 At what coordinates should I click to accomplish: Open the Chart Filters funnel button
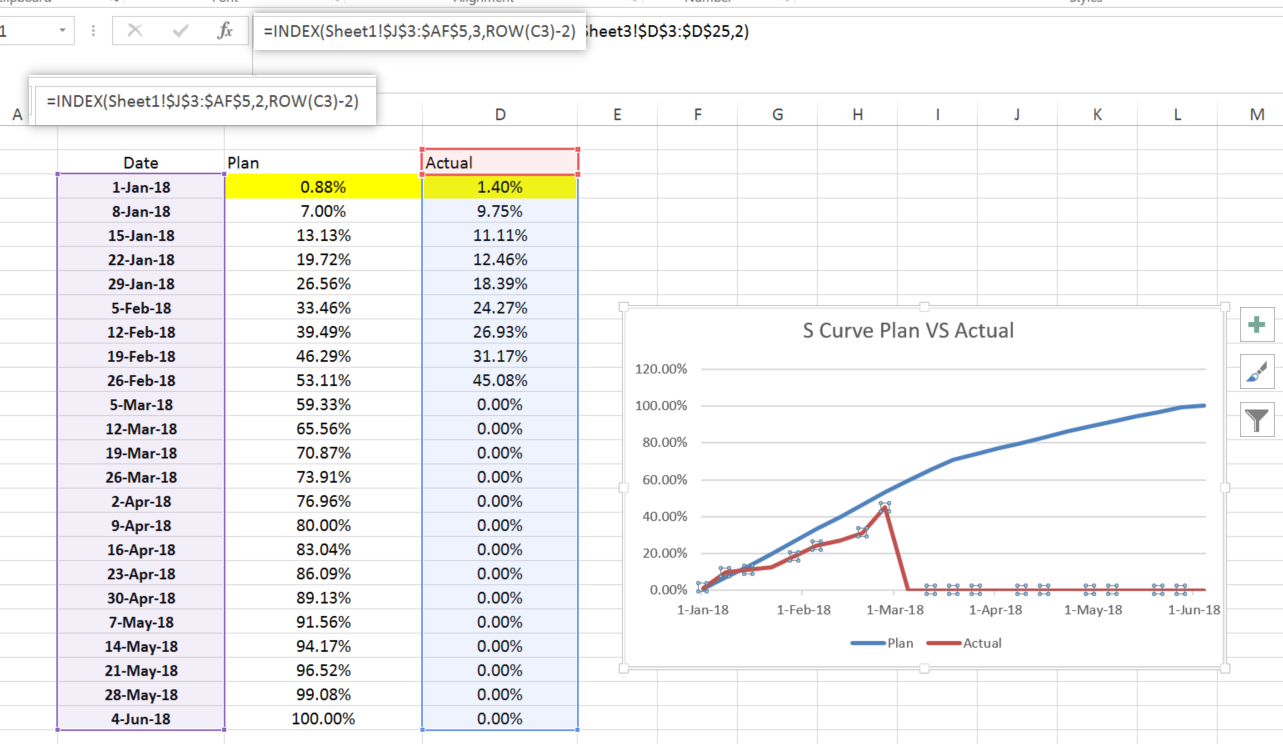coord(1257,419)
